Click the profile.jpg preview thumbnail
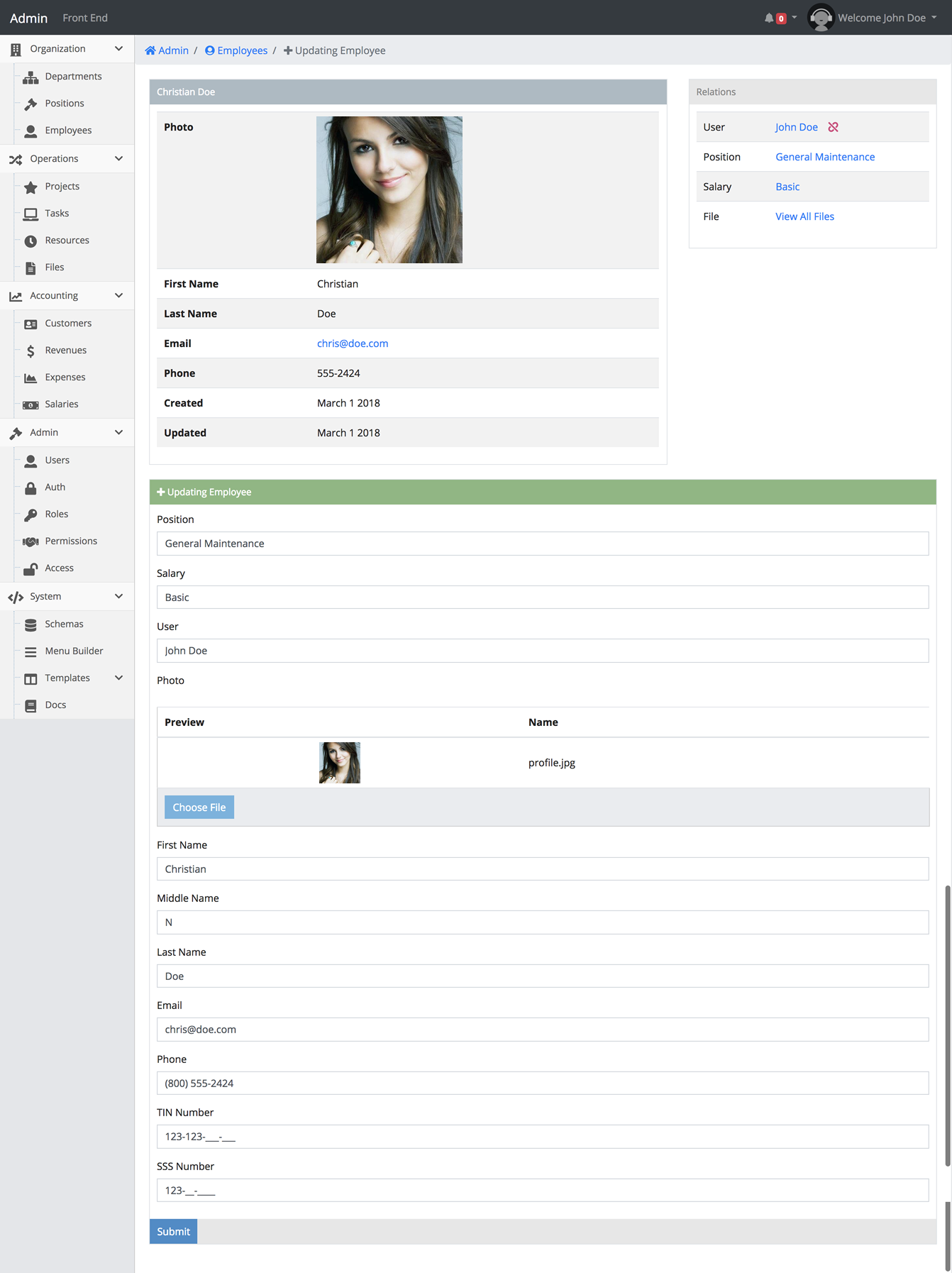This screenshot has height=1273, width=952. 340,763
